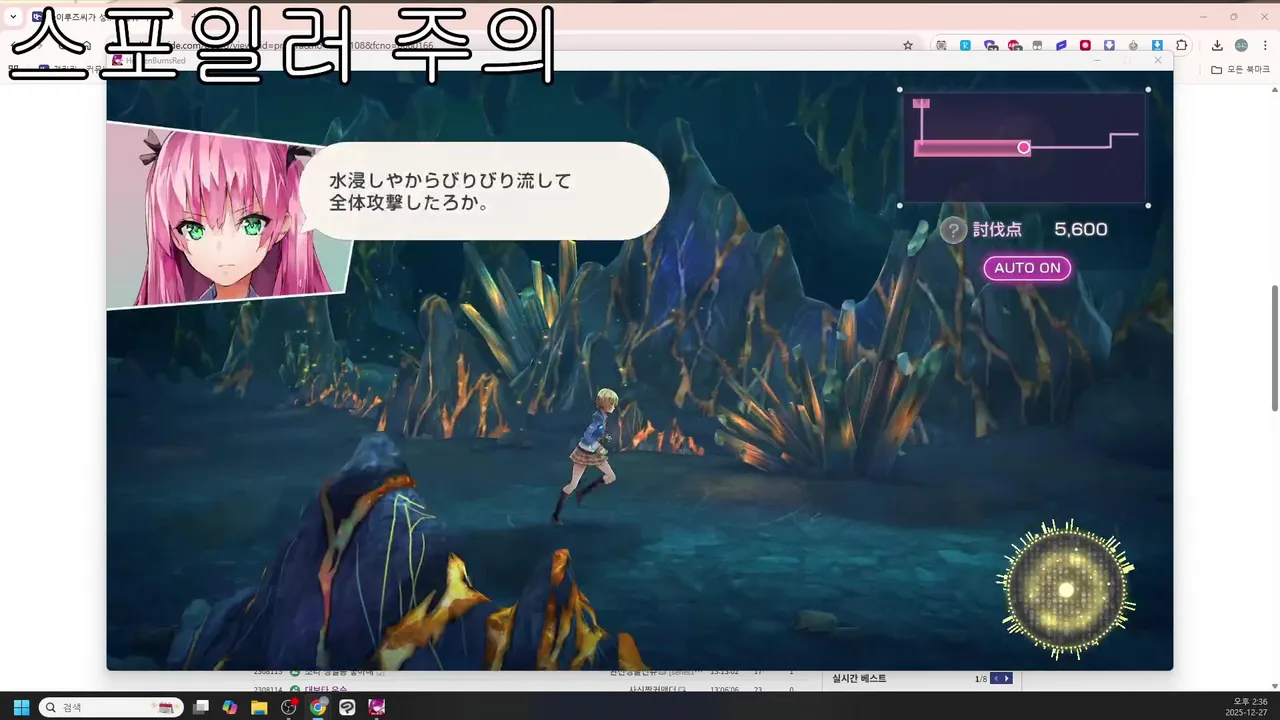Select the minimap route panel
Image resolution: width=1280 pixels, height=720 pixels.
pyautogui.click(x=1024, y=147)
